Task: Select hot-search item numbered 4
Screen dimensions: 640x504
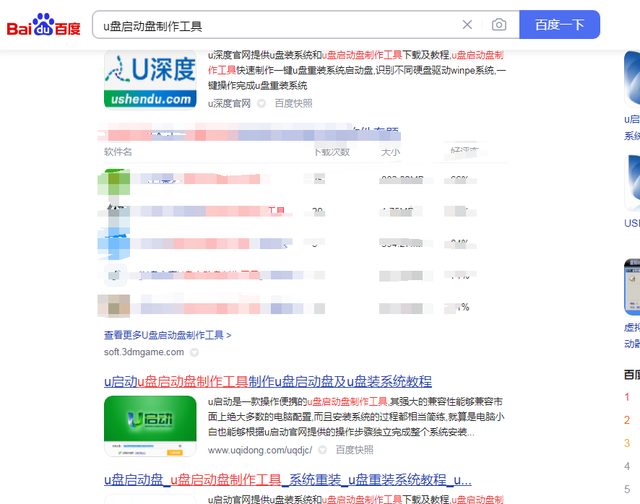Action: pyautogui.click(x=627, y=466)
